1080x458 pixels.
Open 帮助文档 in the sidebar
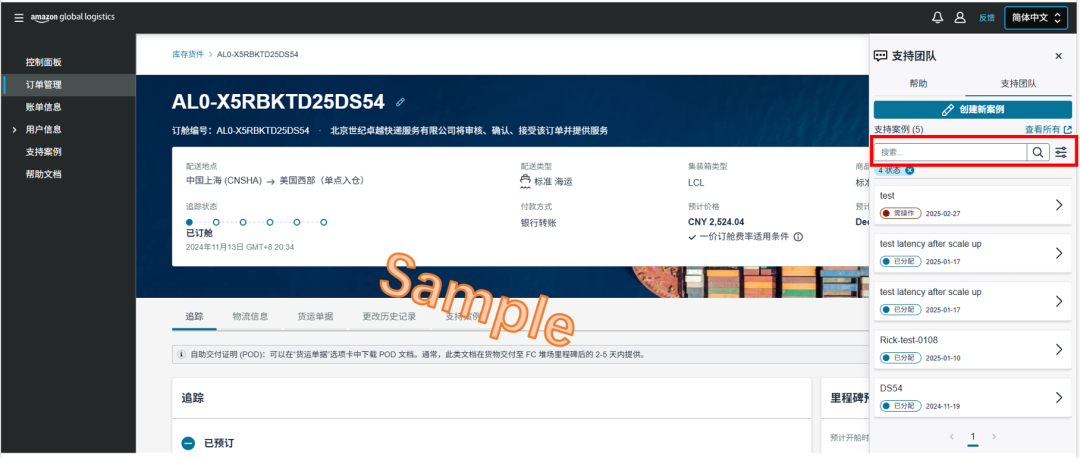tap(43, 174)
